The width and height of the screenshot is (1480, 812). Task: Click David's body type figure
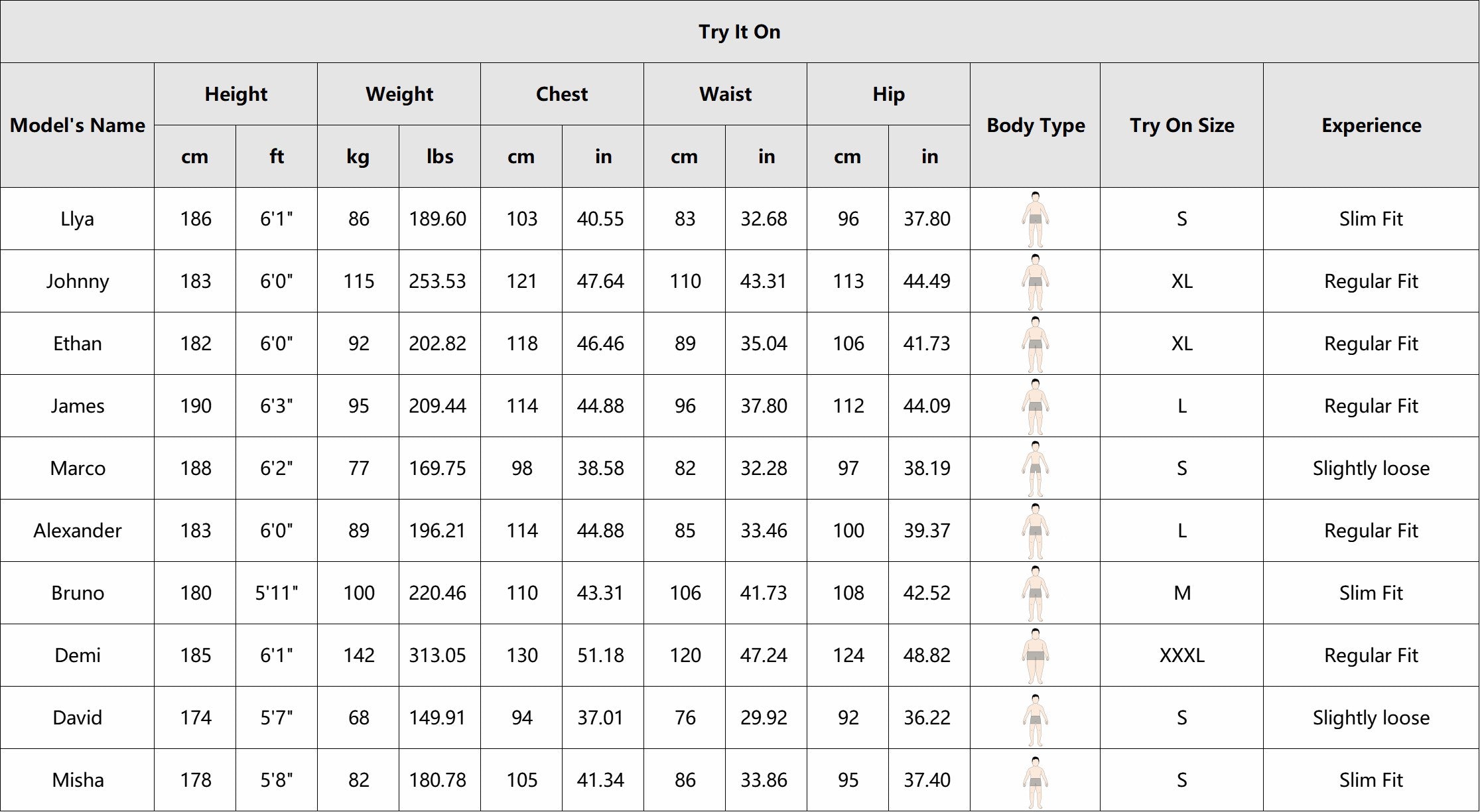pyautogui.click(x=1035, y=718)
